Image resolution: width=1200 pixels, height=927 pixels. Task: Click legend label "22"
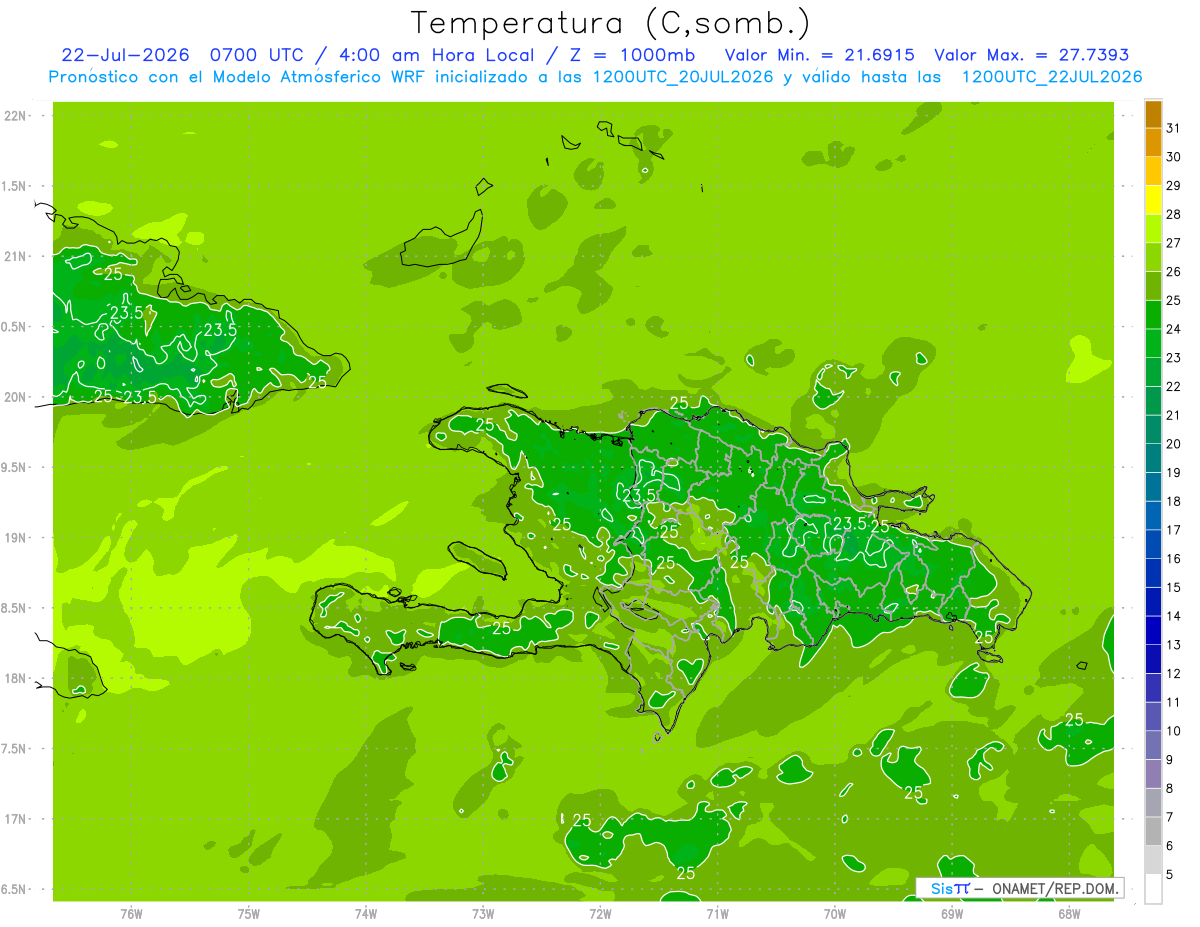[x=1174, y=387]
